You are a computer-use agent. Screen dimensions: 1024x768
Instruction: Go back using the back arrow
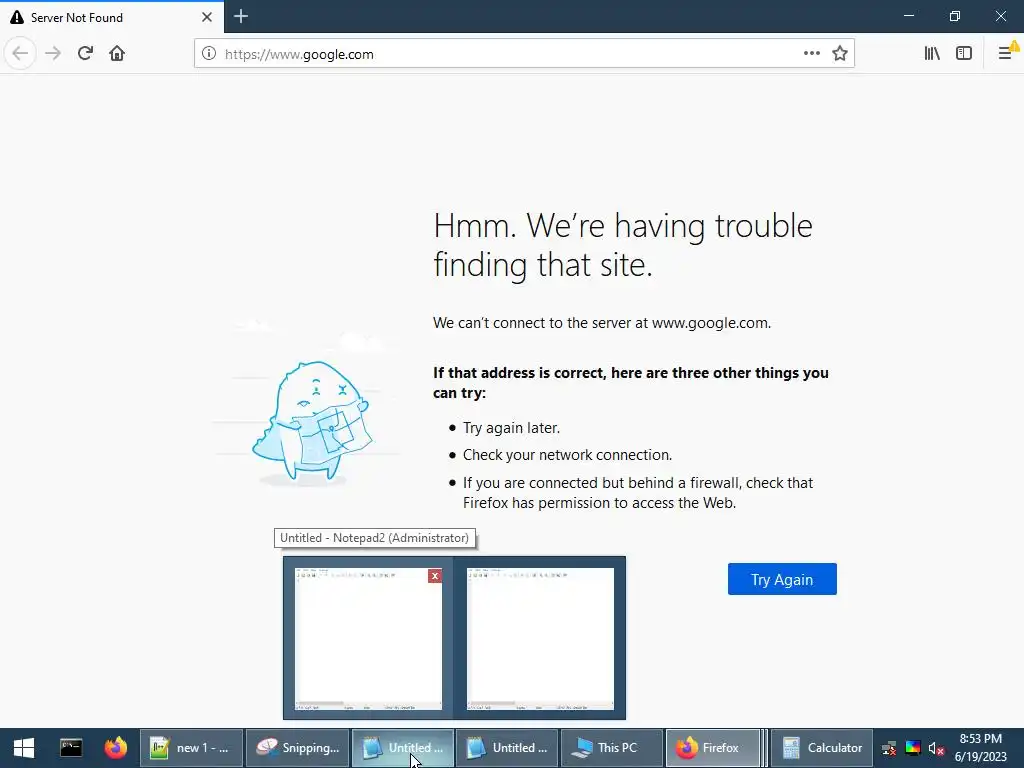tap(20, 53)
